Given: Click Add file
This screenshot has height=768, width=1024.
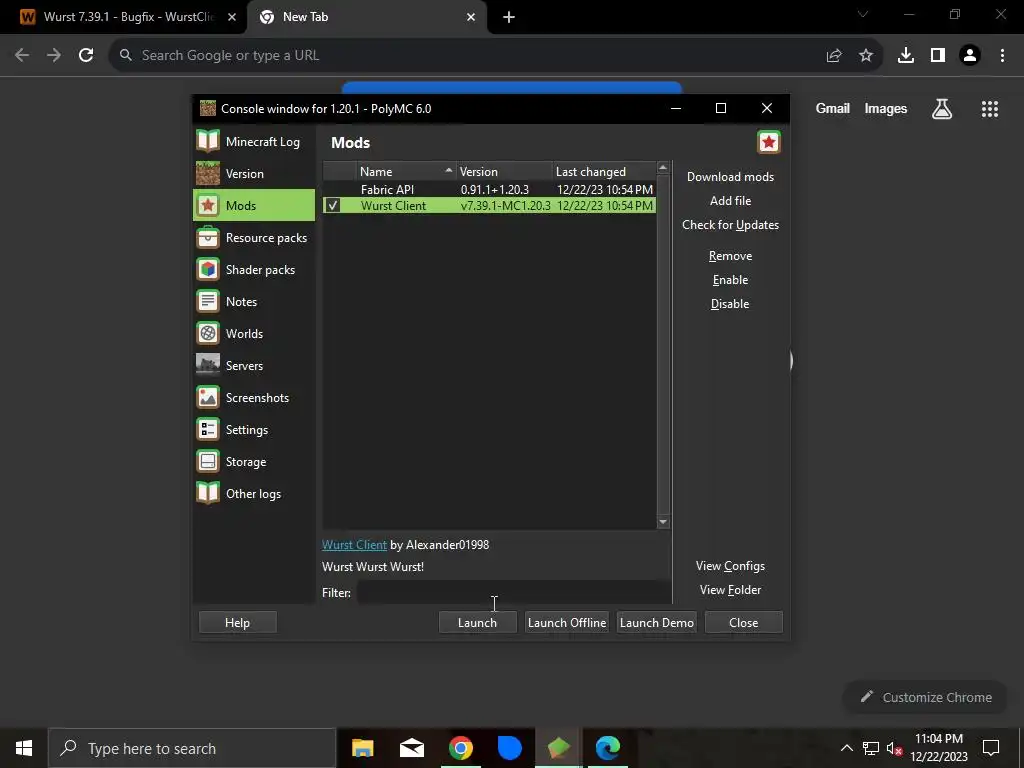Looking at the screenshot, I should [730, 200].
